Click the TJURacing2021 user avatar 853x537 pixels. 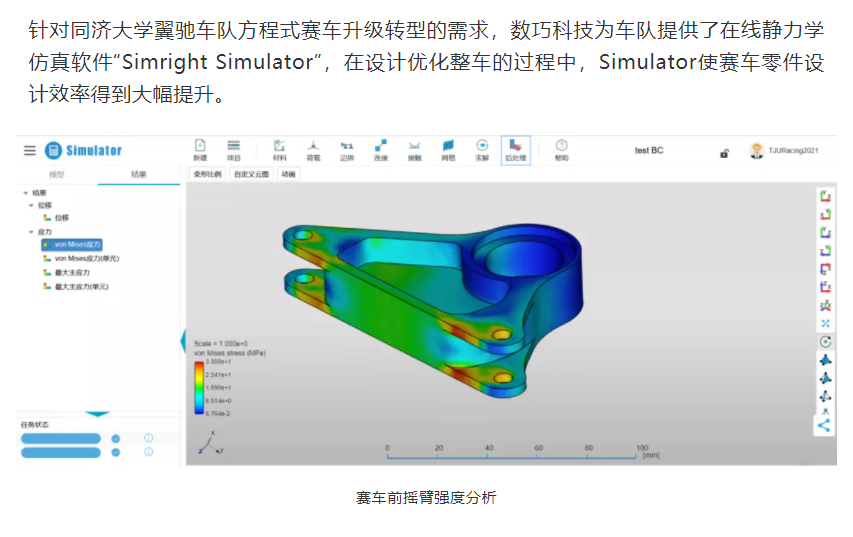point(756,151)
